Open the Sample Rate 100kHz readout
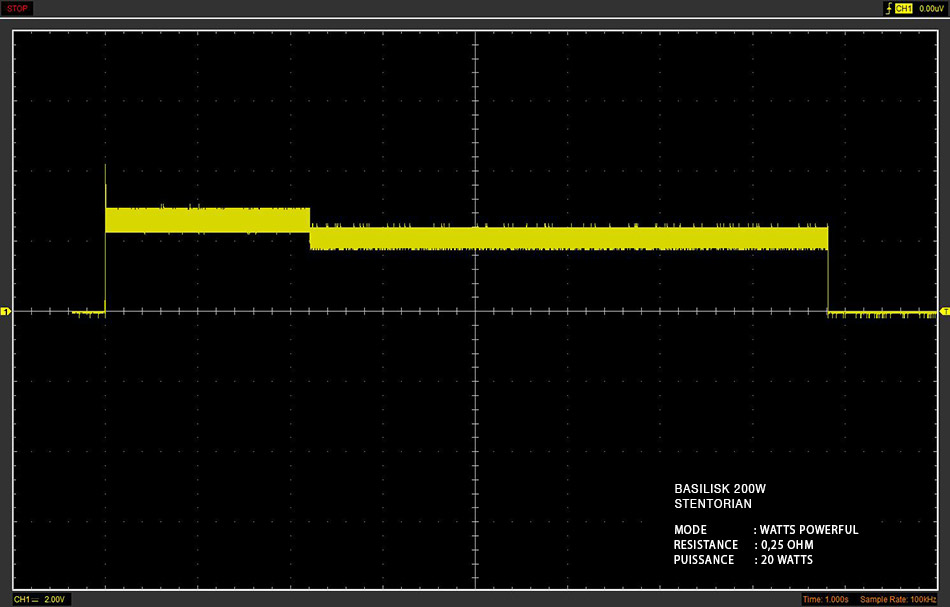 pos(898,599)
